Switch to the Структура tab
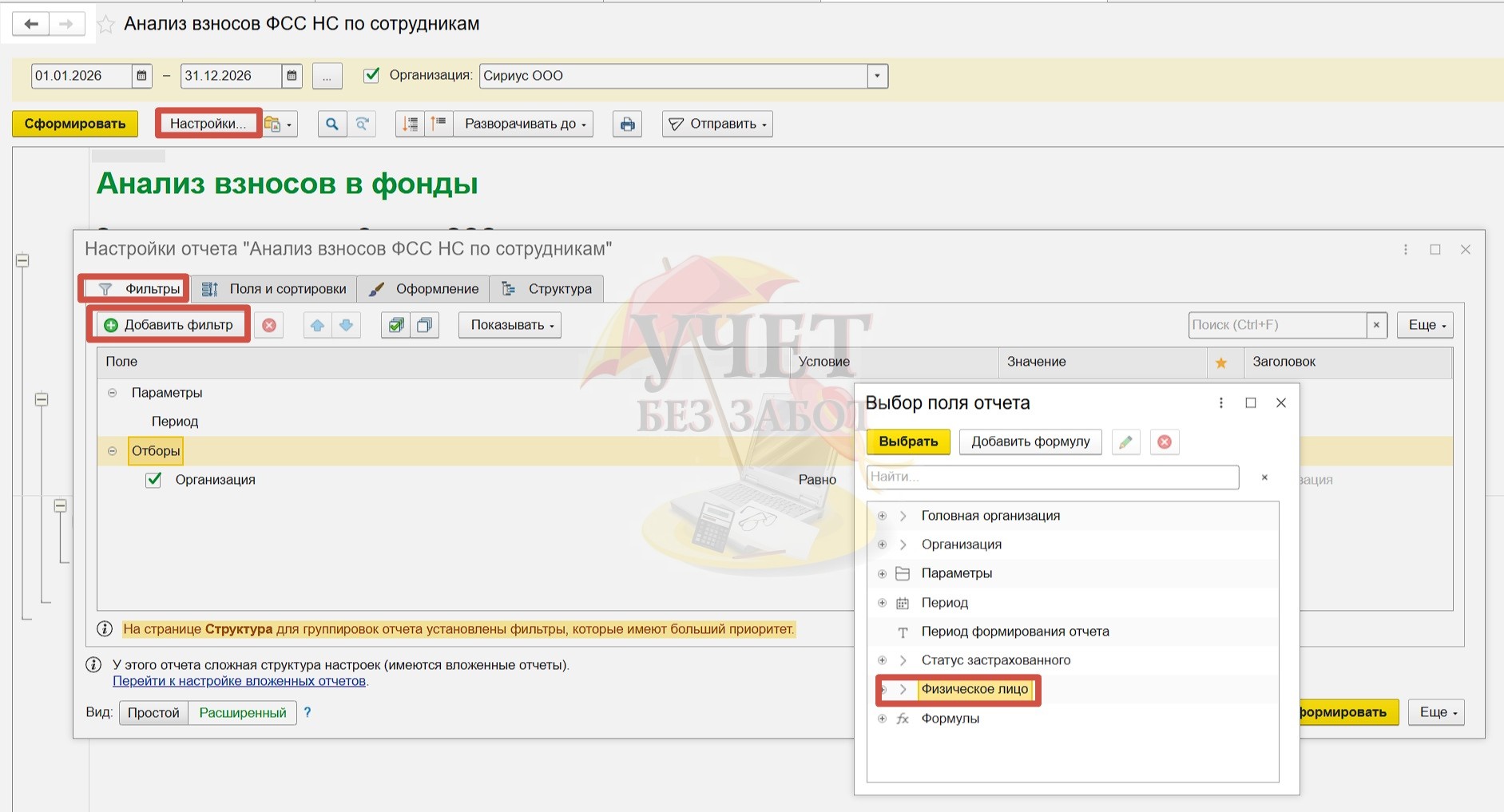 (546, 289)
